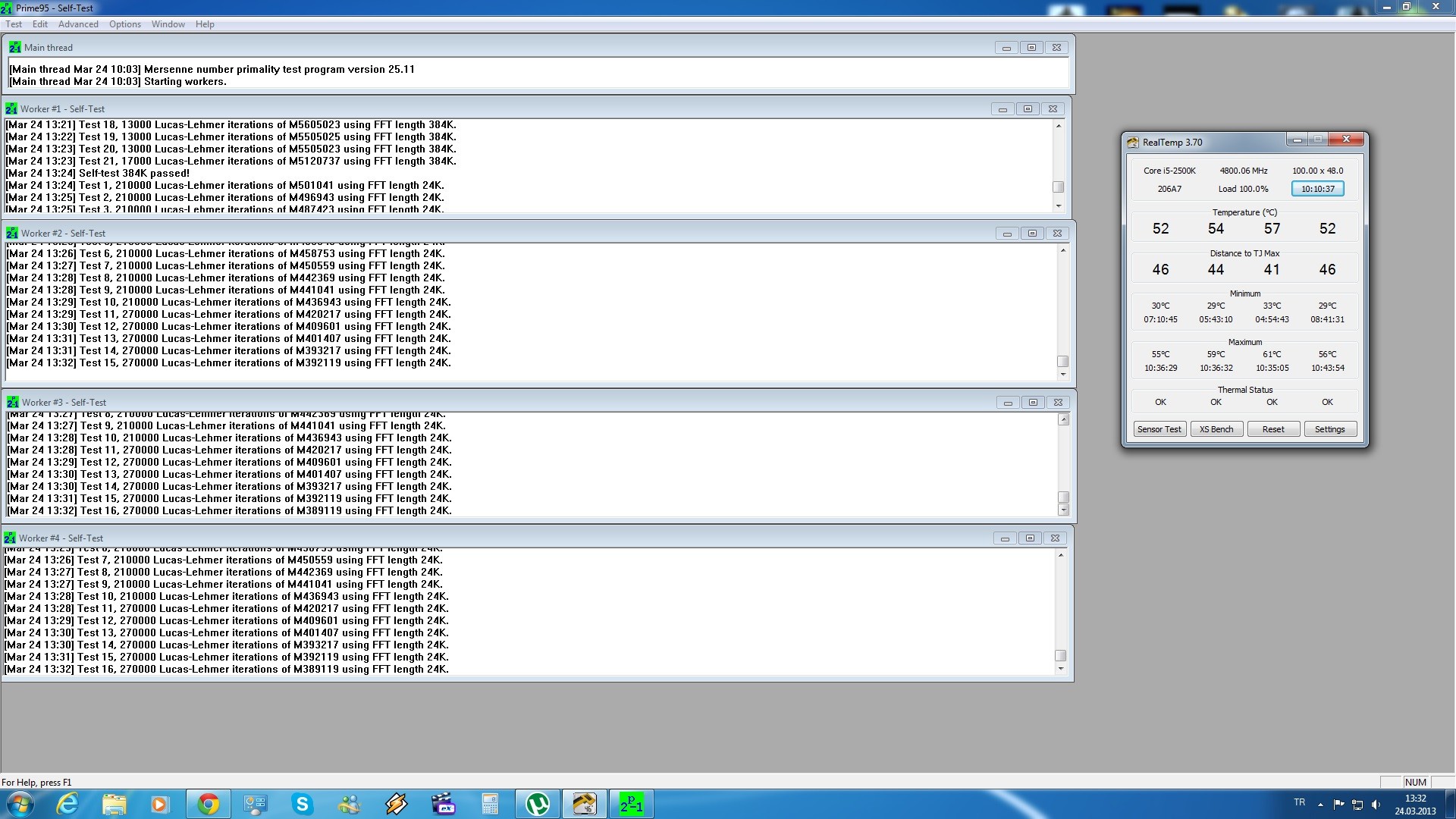The height and width of the screenshot is (819, 1456).
Task: Click the Worker #2 scrollbar thumb
Action: point(1062,362)
